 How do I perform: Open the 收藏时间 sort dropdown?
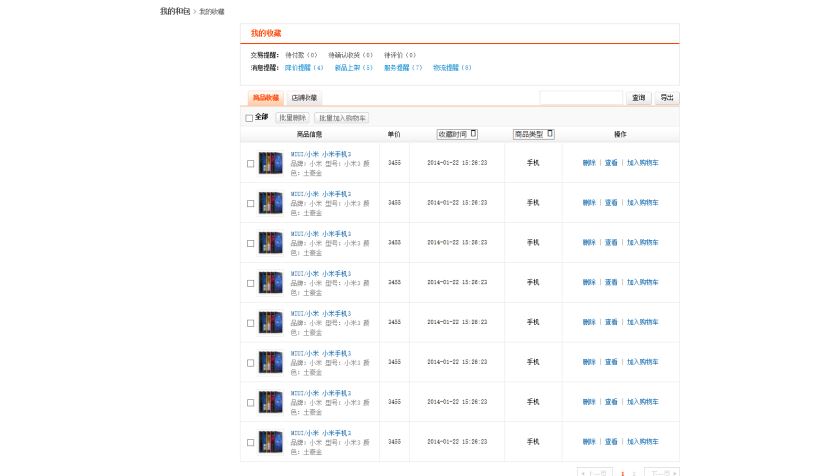click(x=457, y=134)
